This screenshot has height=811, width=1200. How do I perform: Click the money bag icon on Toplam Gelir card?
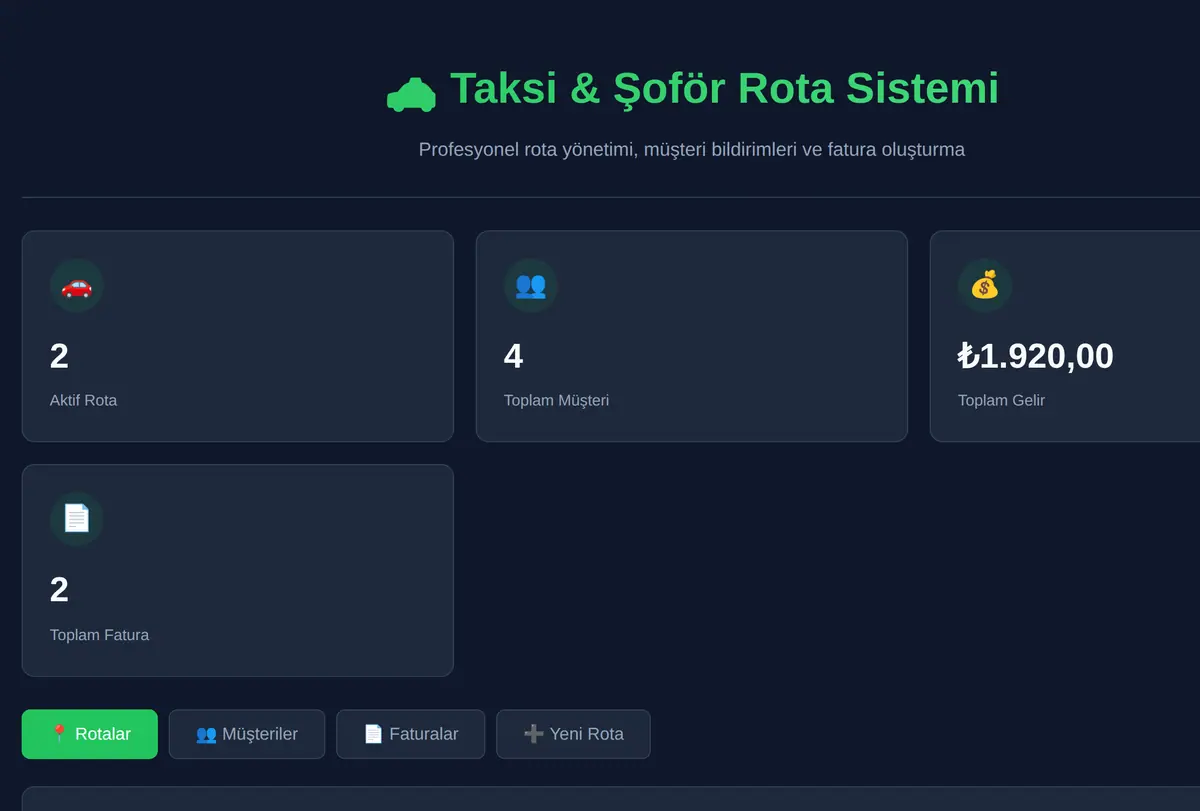pyautogui.click(x=985, y=285)
